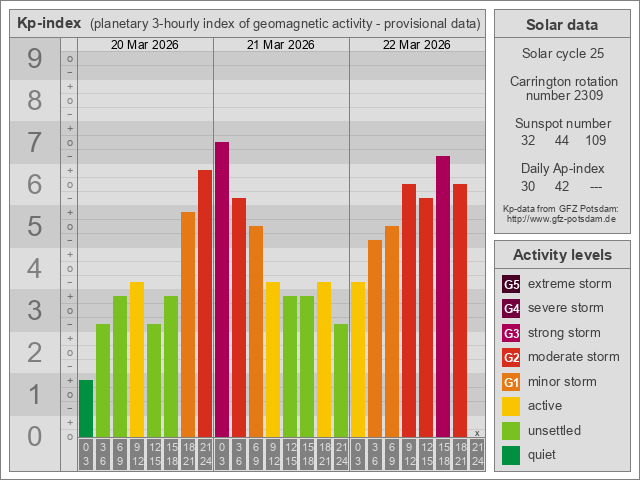The height and width of the screenshot is (480, 640).
Task: Click the red 21-24 bar on 20 Mar
Action: pyautogui.click(x=205, y=304)
